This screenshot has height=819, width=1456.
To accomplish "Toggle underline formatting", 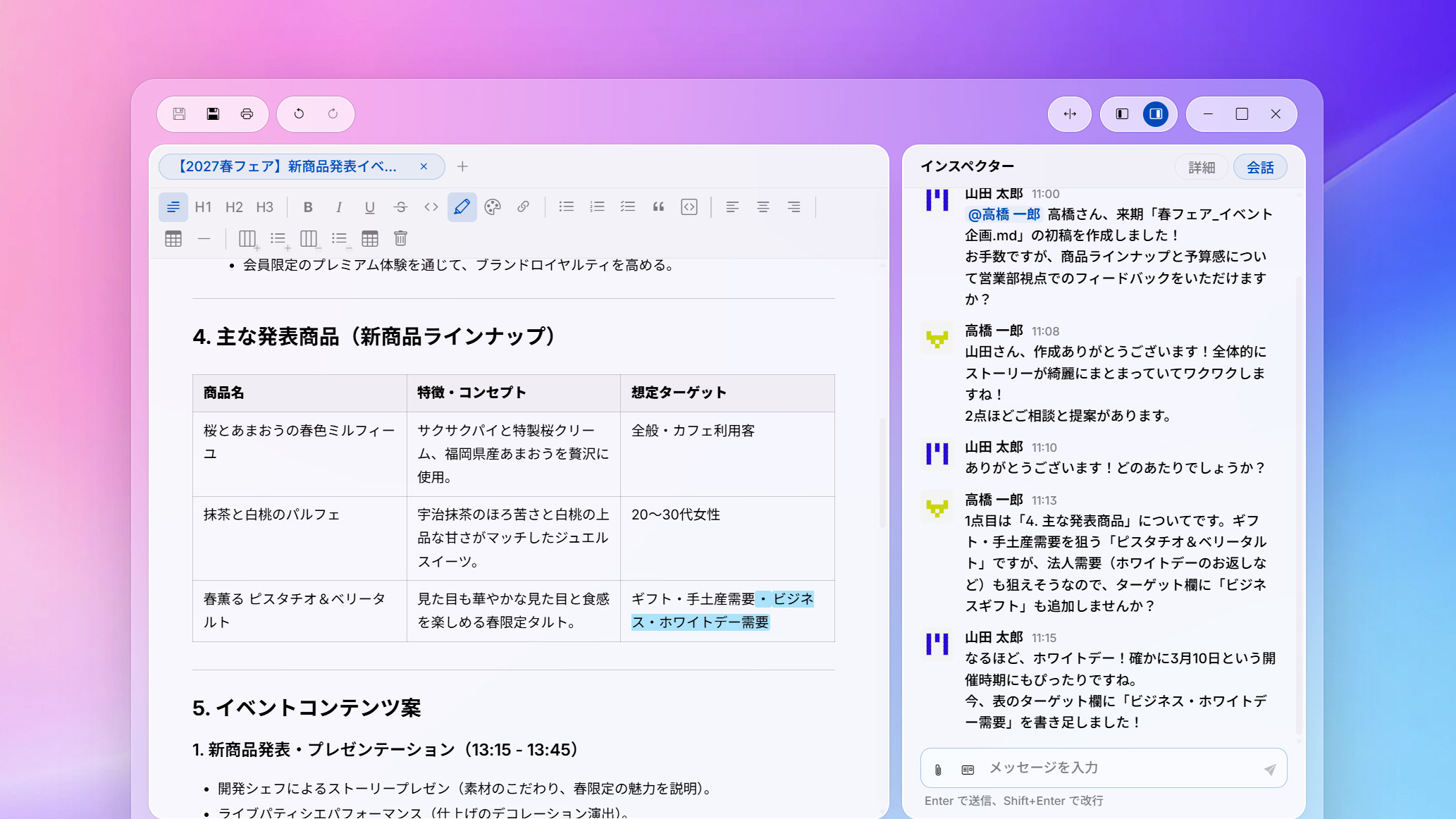I will click(x=369, y=207).
